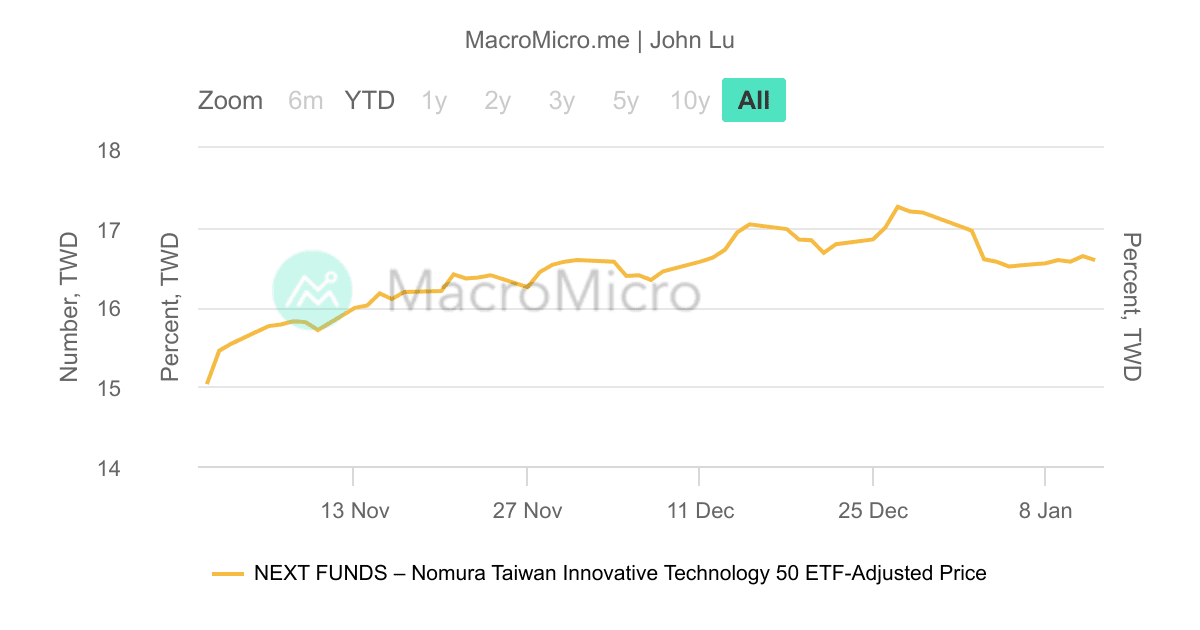Image resolution: width=1200 pixels, height=630 pixels.
Task: Click the 11 Dec date label
Action: (700, 511)
